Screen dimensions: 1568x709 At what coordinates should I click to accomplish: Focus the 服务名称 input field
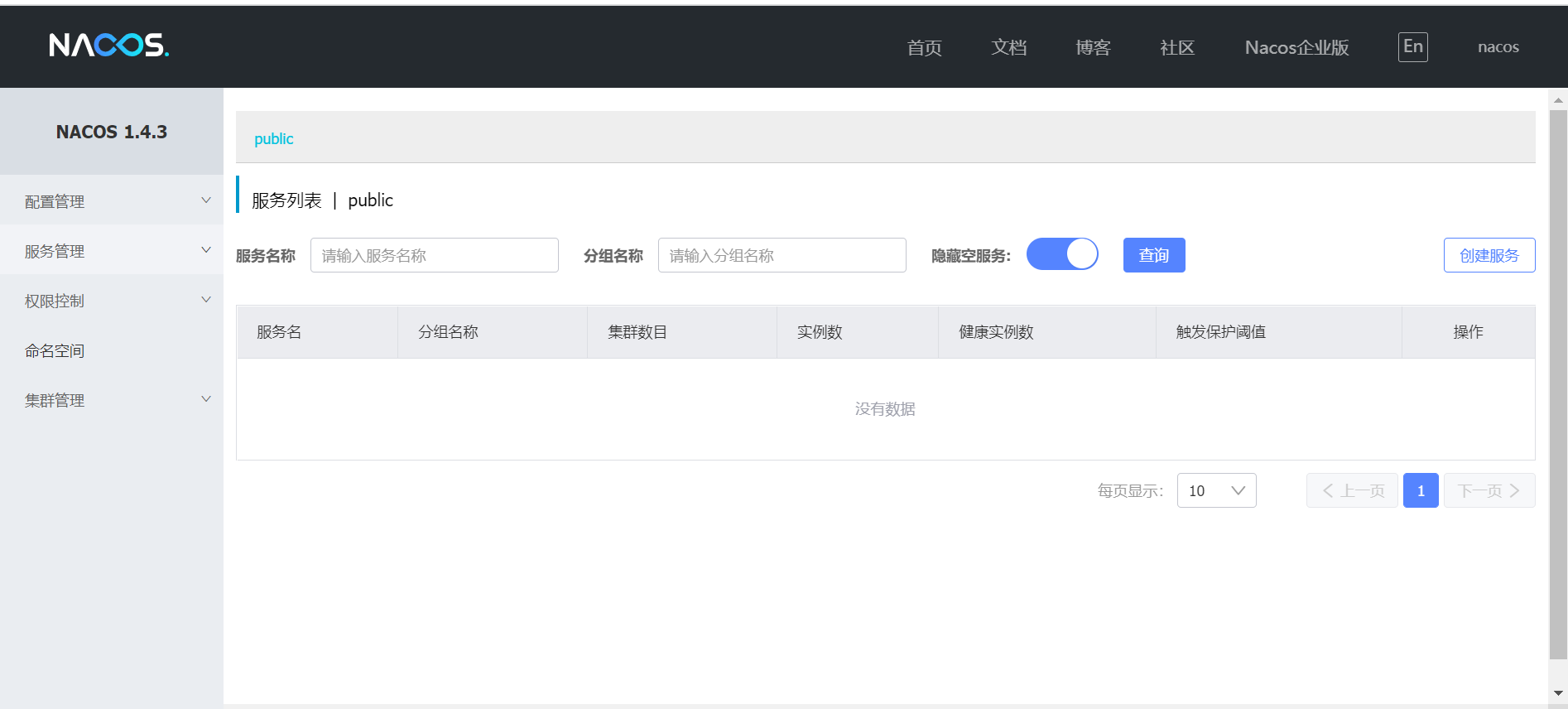435,255
